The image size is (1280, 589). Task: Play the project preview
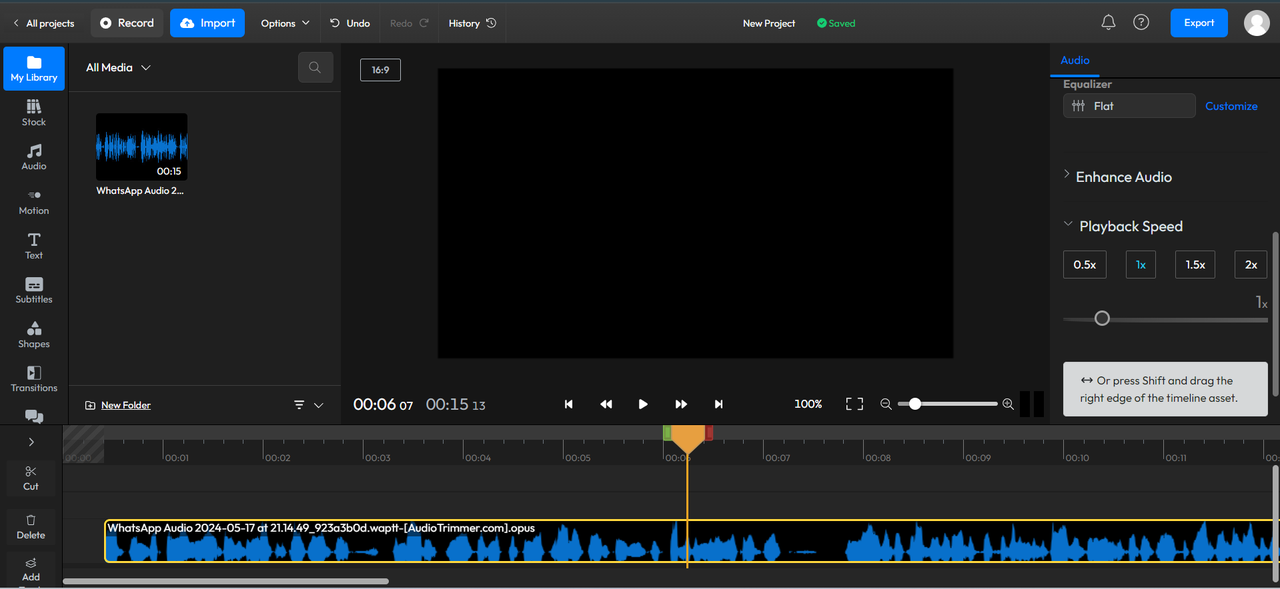click(643, 404)
